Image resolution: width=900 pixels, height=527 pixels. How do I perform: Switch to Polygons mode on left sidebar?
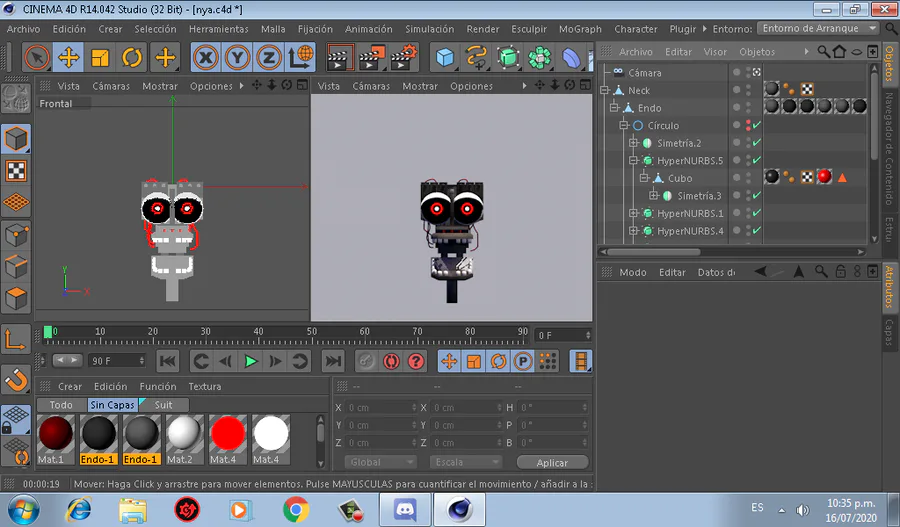(x=16, y=299)
